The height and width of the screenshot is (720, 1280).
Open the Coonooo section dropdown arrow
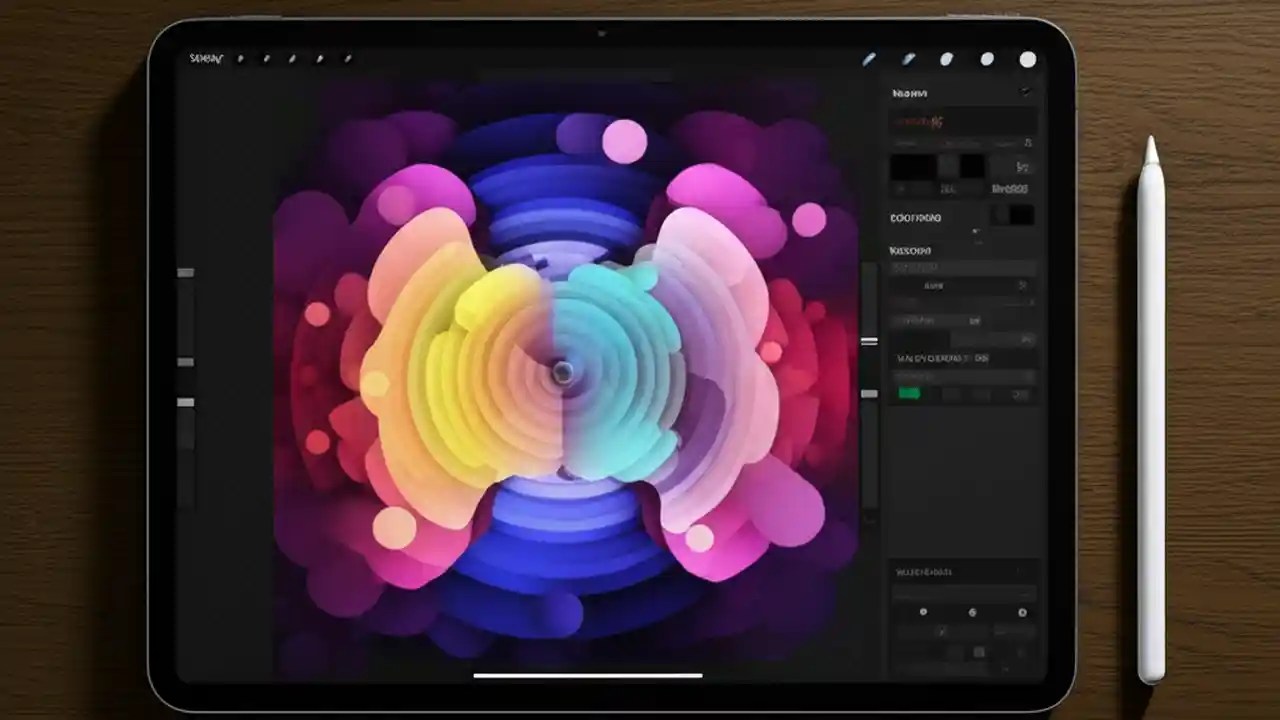coord(976,231)
